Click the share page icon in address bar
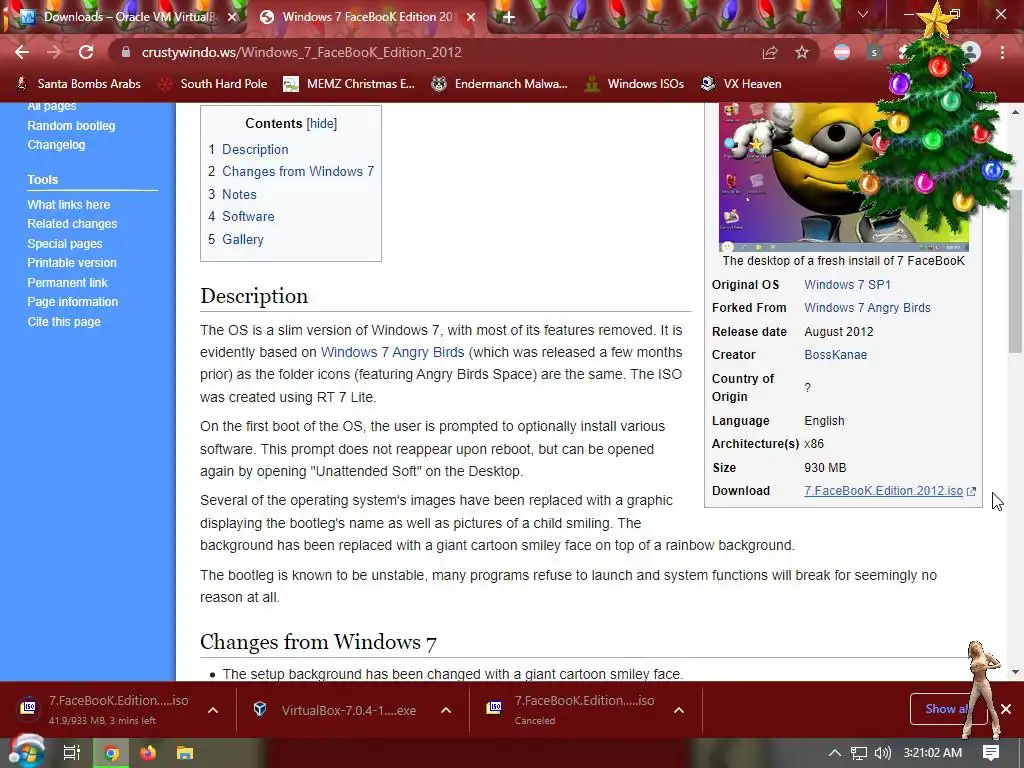Screen dimensions: 1024x768 click(770, 52)
